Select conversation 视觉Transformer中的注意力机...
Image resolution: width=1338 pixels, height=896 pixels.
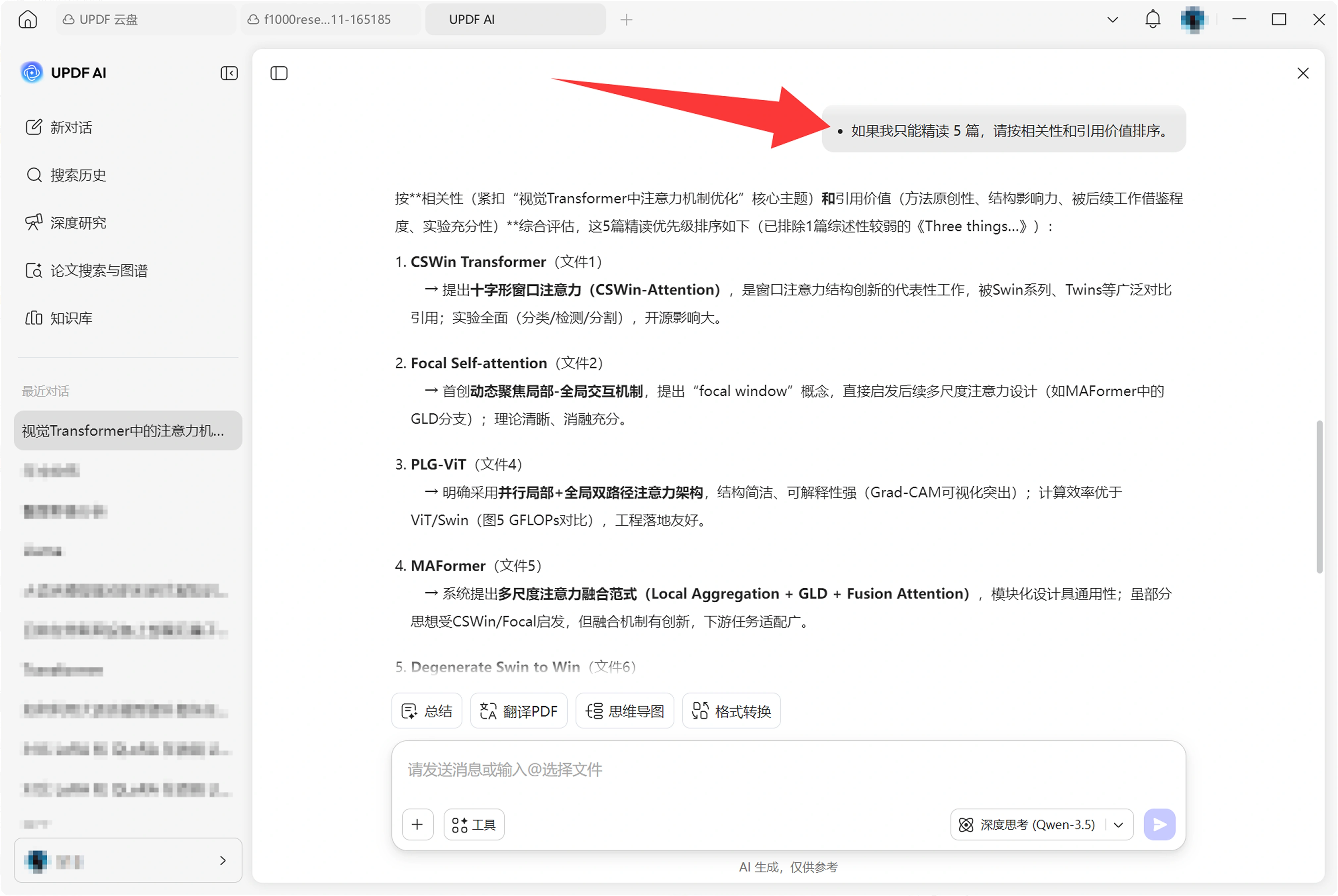click(x=128, y=430)
